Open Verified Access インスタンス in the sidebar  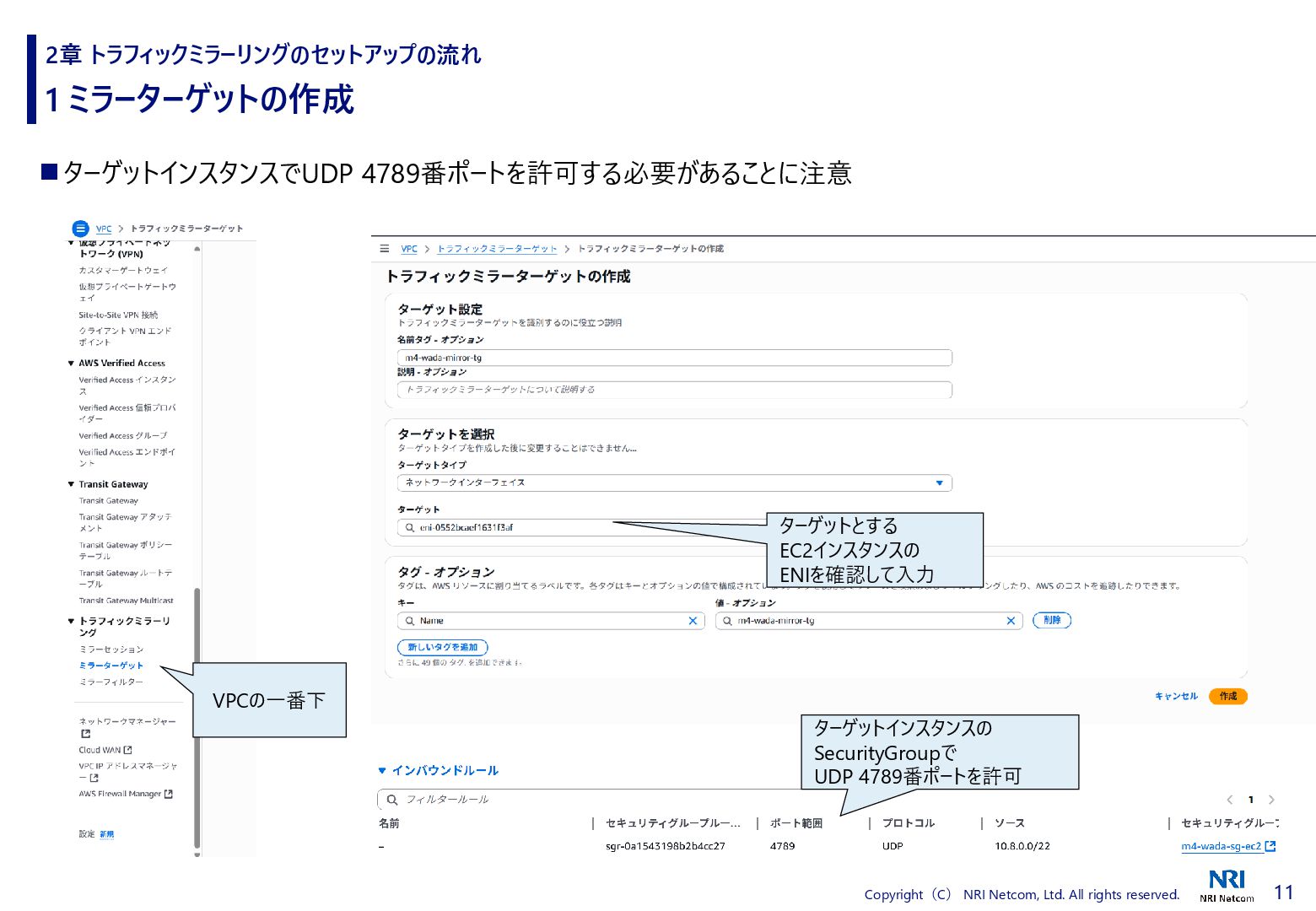[x=127, y=385]
